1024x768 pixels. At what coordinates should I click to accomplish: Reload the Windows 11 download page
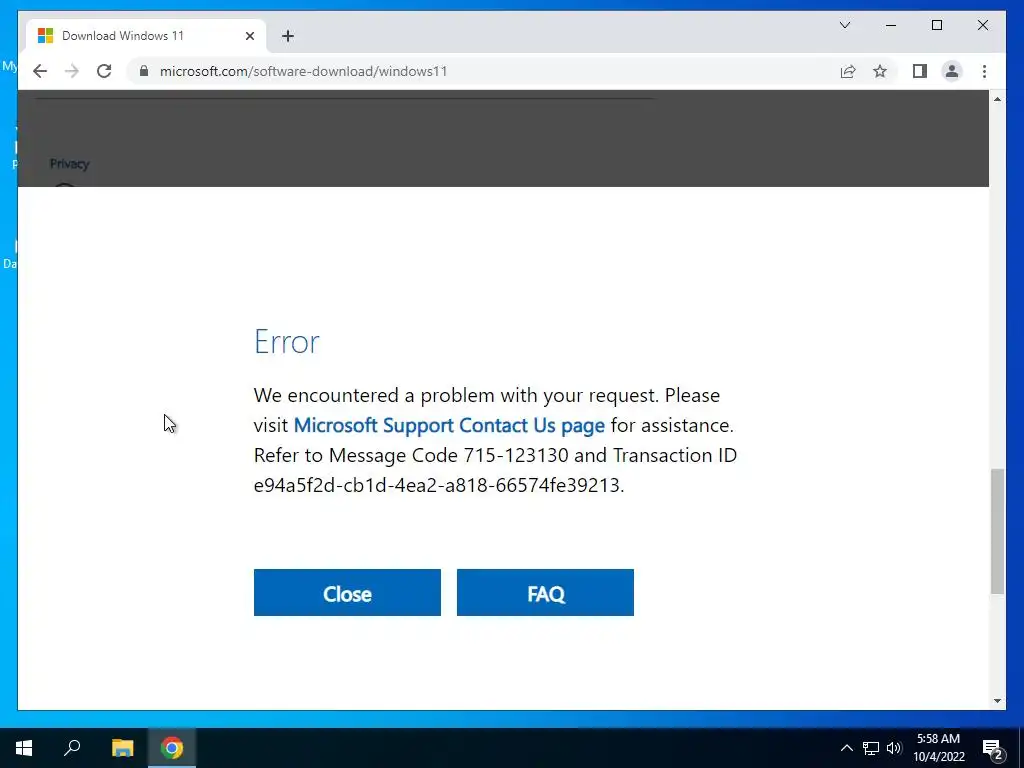[x=104, y=71]
